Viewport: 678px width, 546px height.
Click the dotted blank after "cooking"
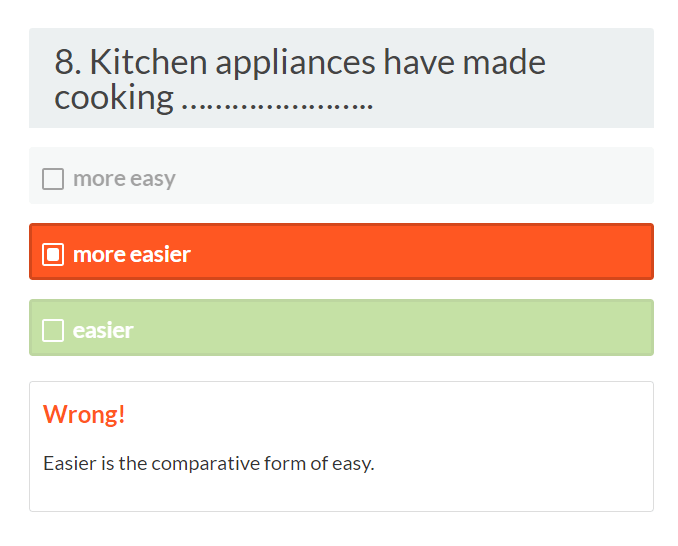(277, 99)
